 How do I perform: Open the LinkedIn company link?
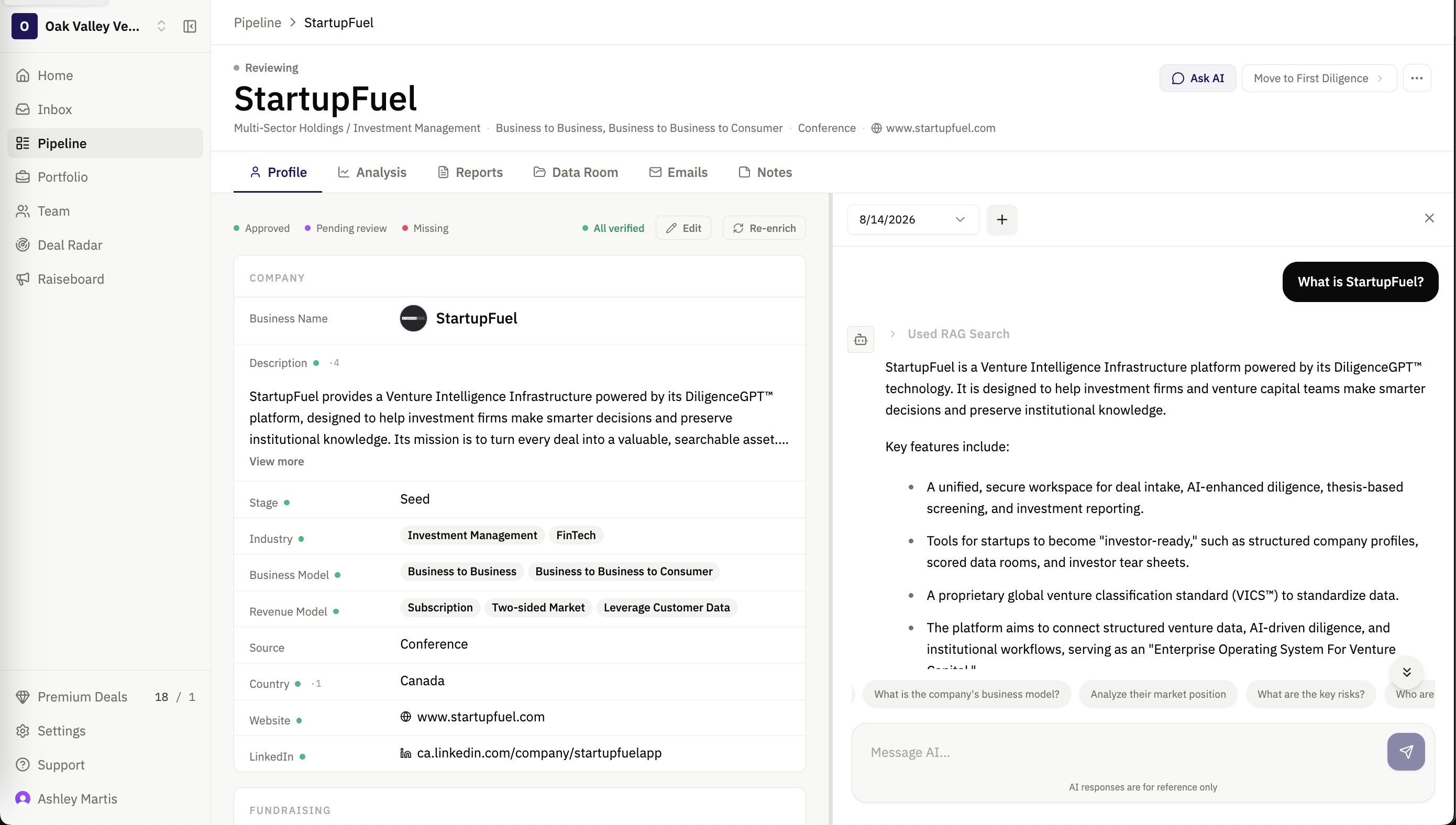(539, 753)
